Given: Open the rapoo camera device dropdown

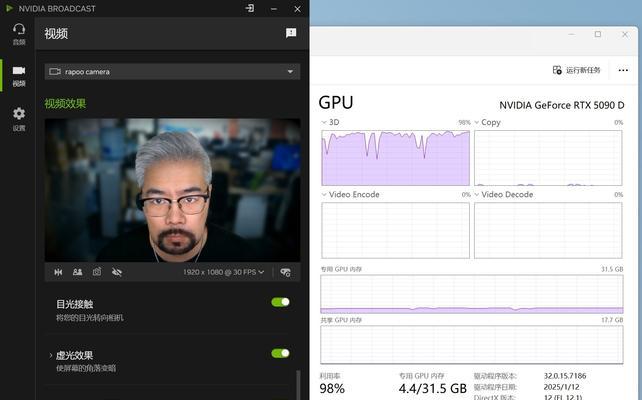Looking at the screenshot, I should 172,72.
